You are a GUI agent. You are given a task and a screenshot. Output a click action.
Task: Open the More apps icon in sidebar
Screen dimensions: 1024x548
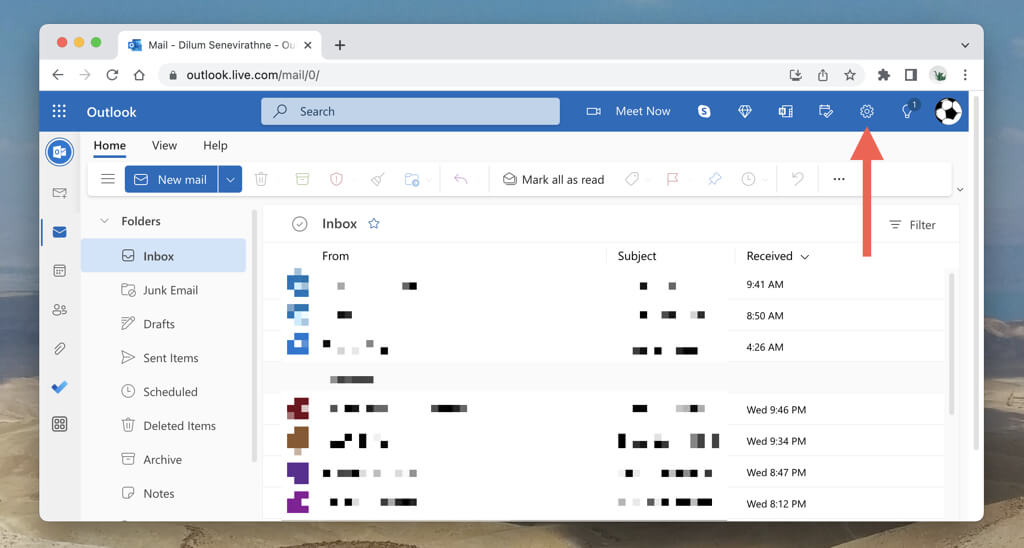59,424
